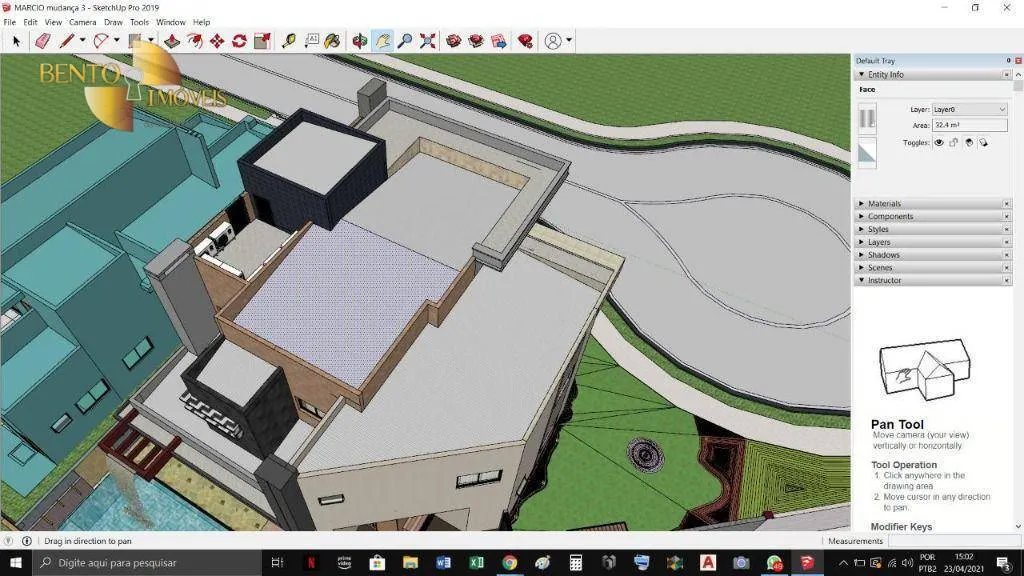Click the Zoom Extents tool
The height and width of the screenshot is (576, 1024).
[428, 41]
